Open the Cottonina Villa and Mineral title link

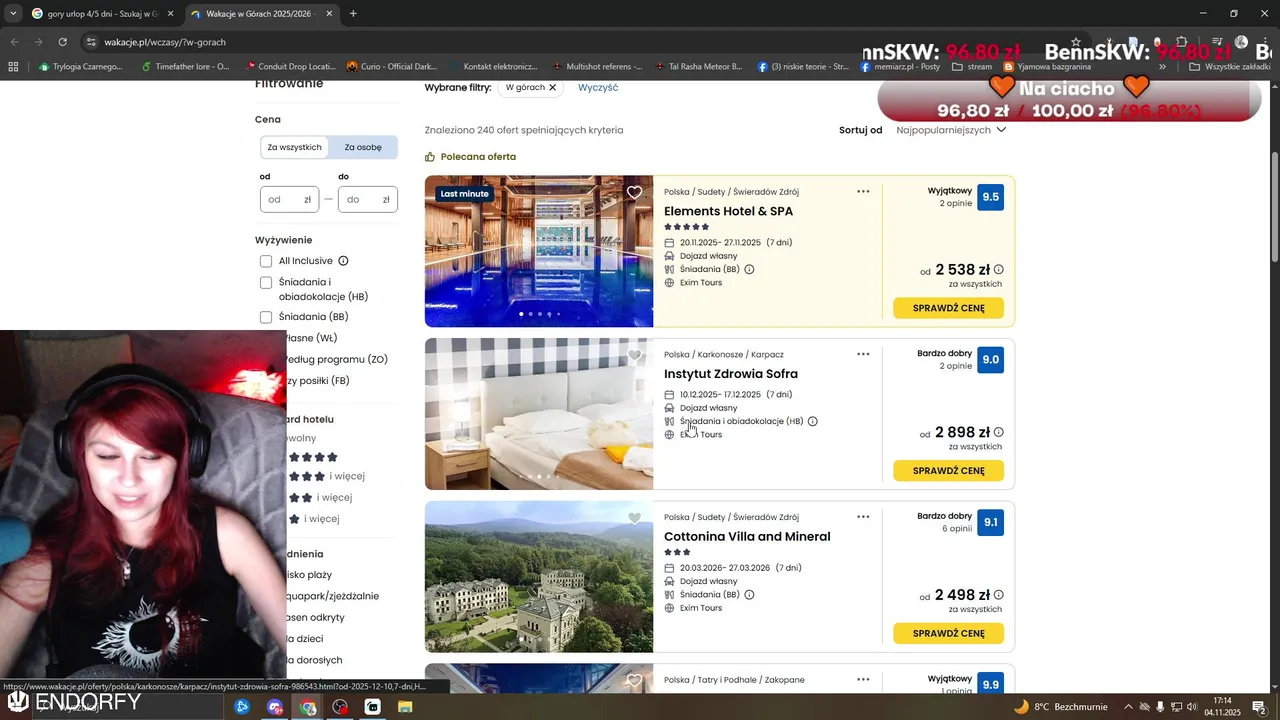(747, 537)
